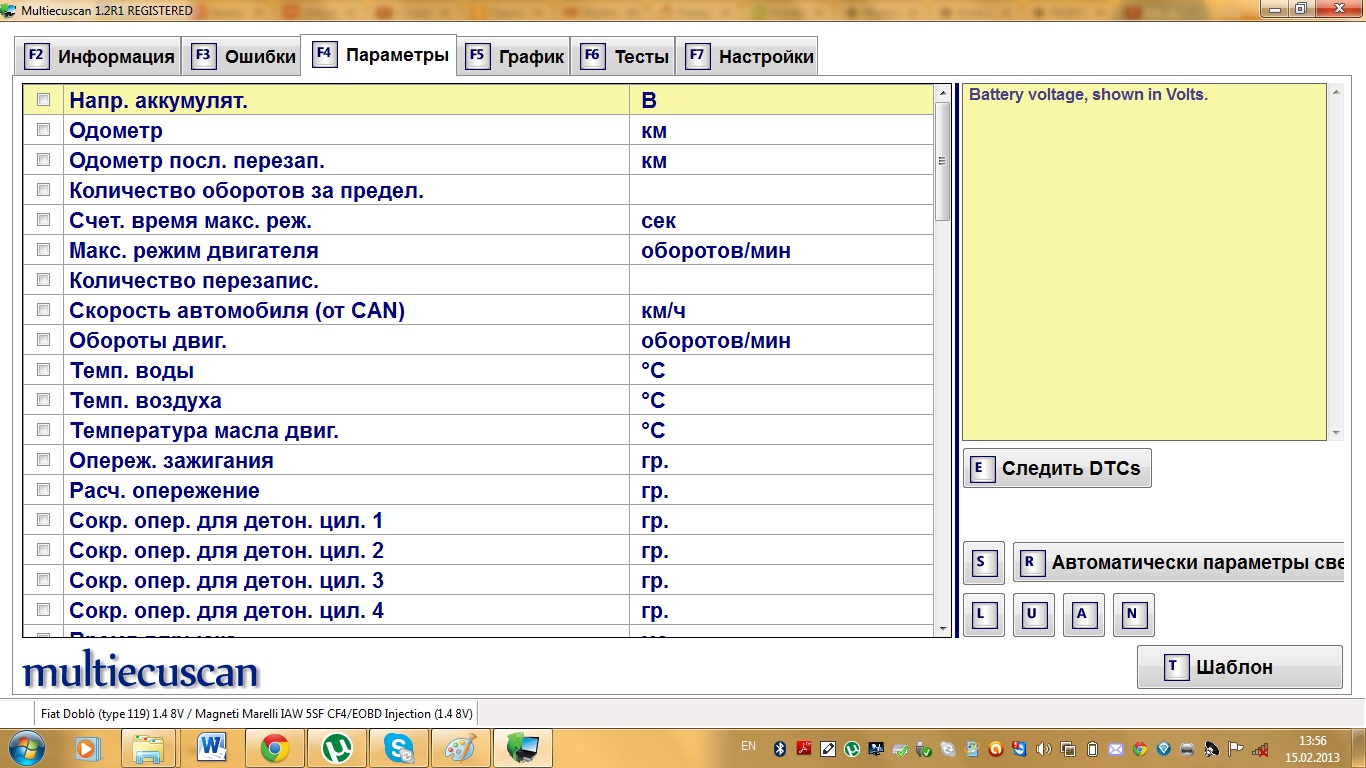Click the S key button
Image resolution: width=1366 pixels, height=768 pixels.
click(x=981, y=563)
